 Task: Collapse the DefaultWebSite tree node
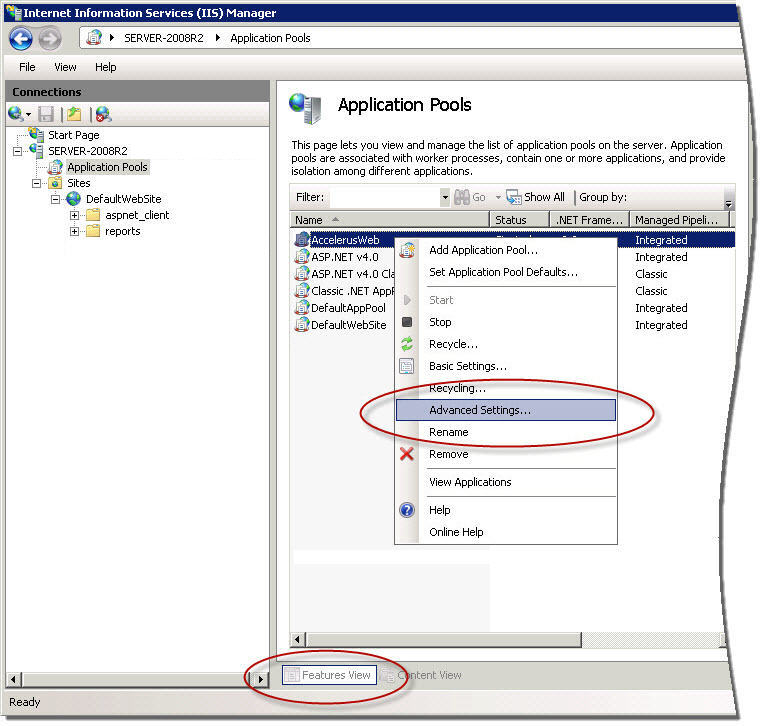56,199
